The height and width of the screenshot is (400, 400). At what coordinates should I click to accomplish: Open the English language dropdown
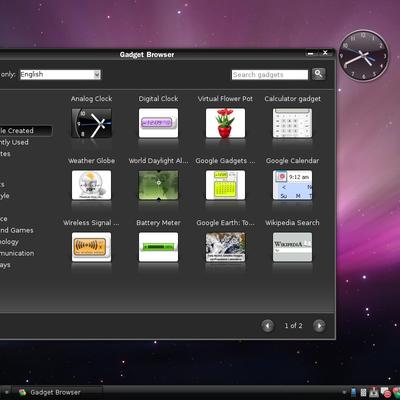coord(60,74)
